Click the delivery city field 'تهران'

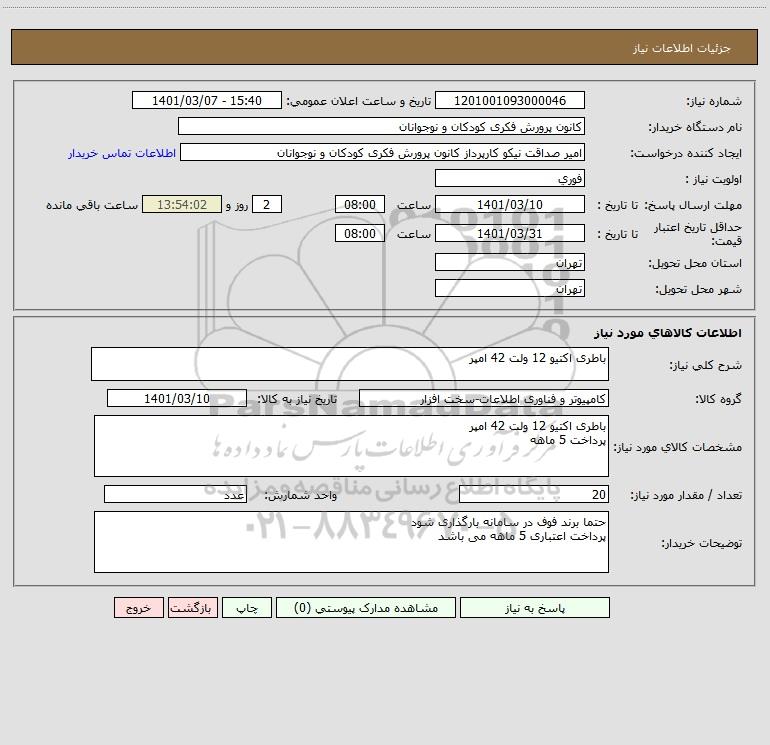coord(510,288)
